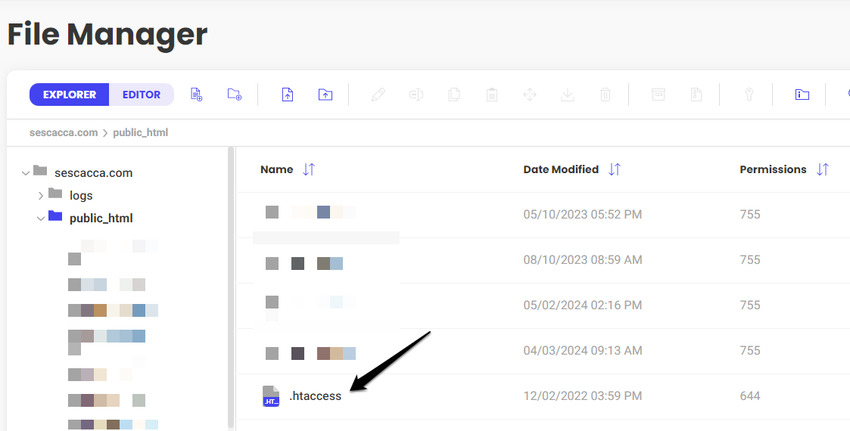Viewport: 850px width, 431px height.
Task: Click the New File toolbar icon
Action: coord(197,95)
